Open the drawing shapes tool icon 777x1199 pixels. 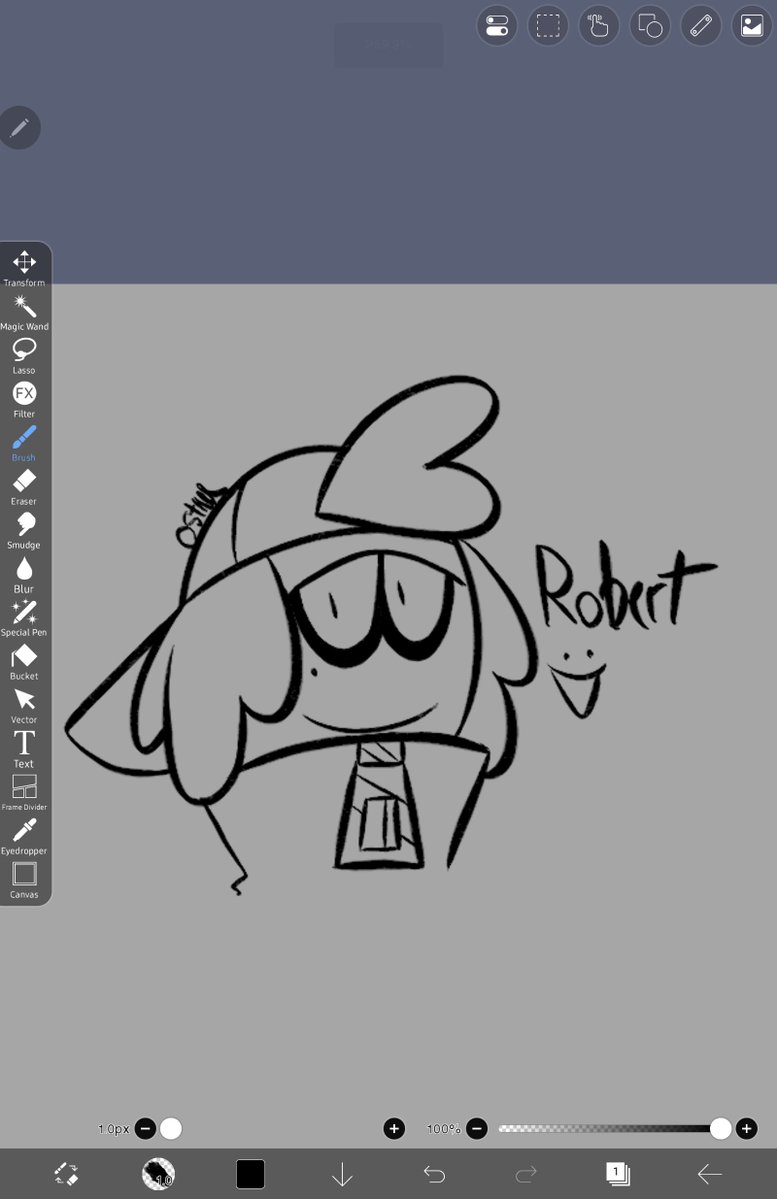pyautogui.click(x=650, y=26)
